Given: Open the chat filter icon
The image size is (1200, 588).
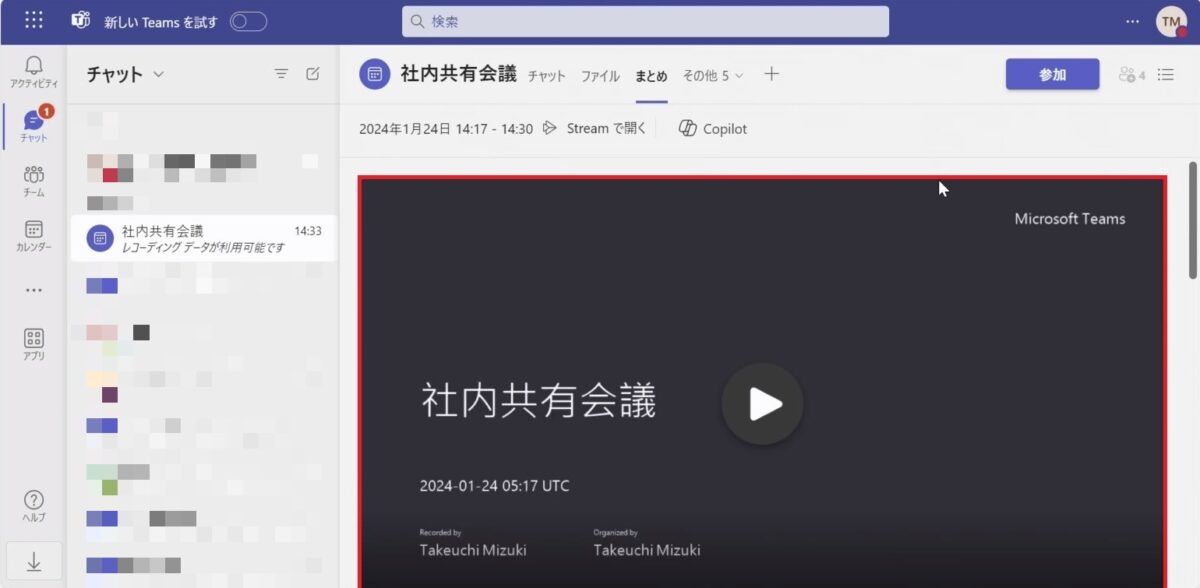Looking at the screenshot, I should click(x=281, y=73).
